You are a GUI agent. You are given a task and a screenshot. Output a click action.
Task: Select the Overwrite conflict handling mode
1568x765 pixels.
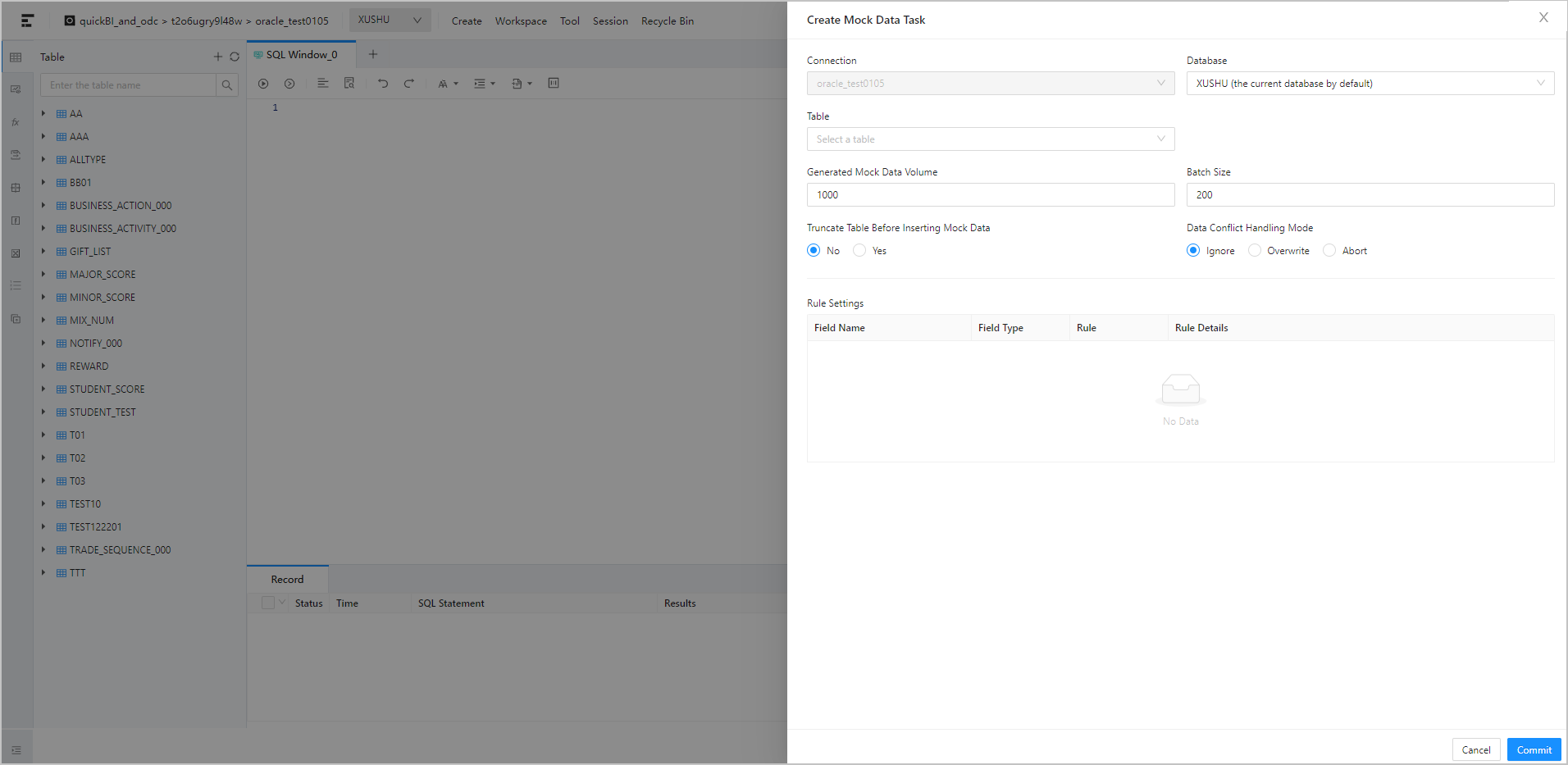tap(1254, 250)
